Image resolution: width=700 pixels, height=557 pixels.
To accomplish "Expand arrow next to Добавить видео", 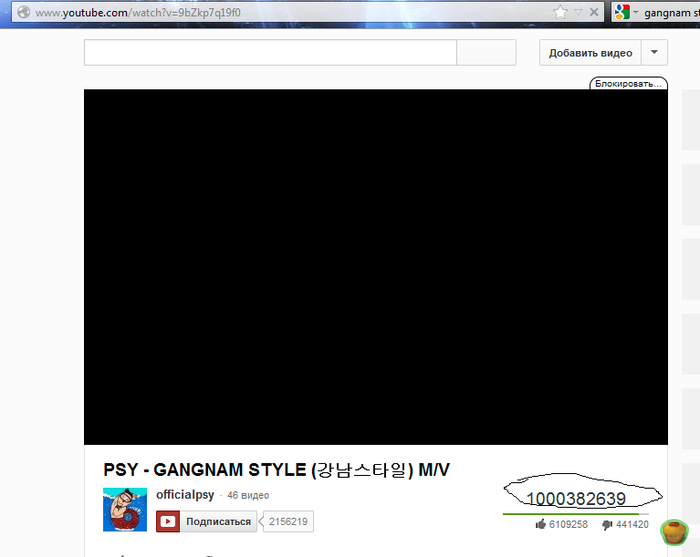I will [x=654, y=53].
